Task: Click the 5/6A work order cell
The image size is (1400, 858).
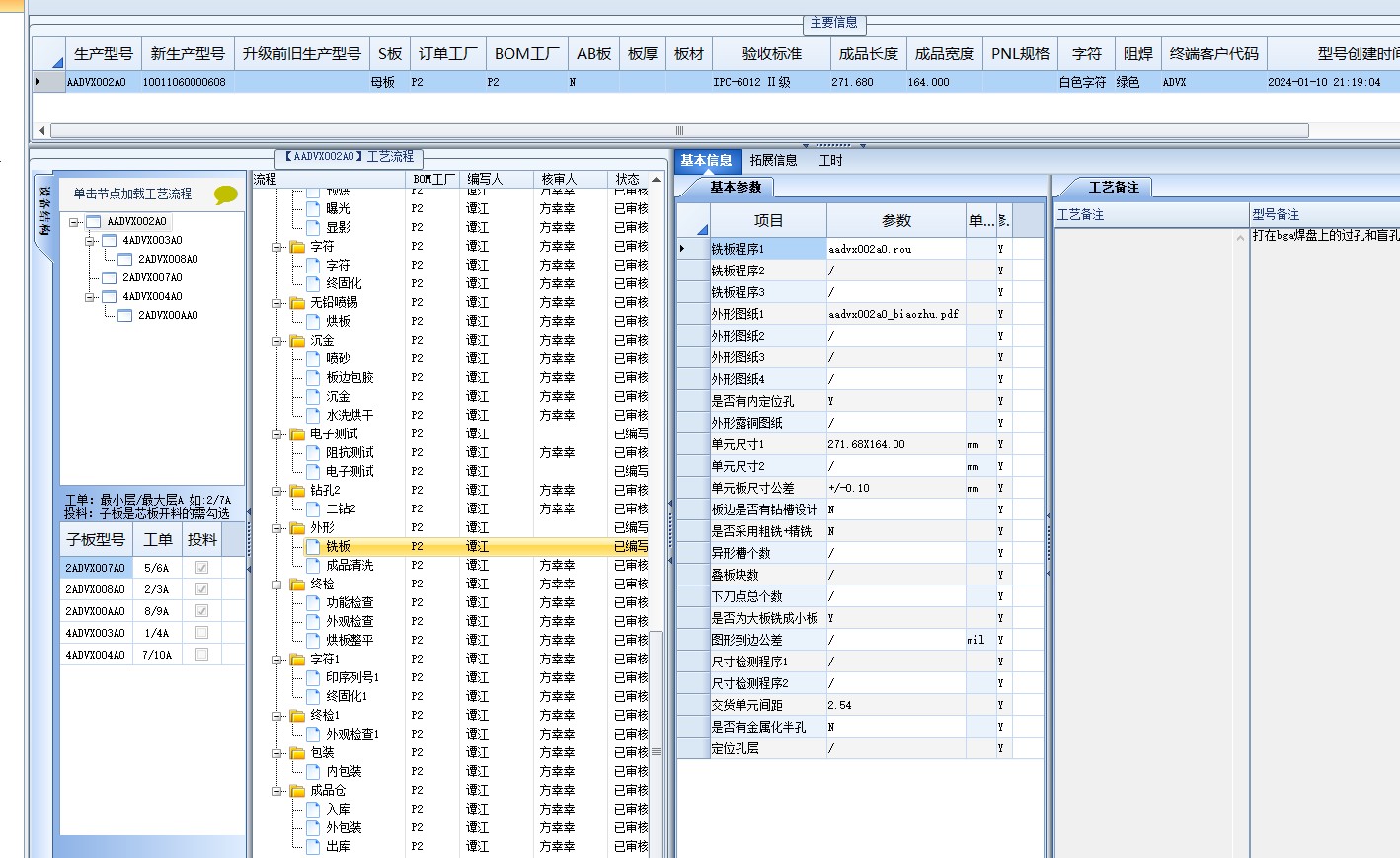Action: tap(157, 568)
